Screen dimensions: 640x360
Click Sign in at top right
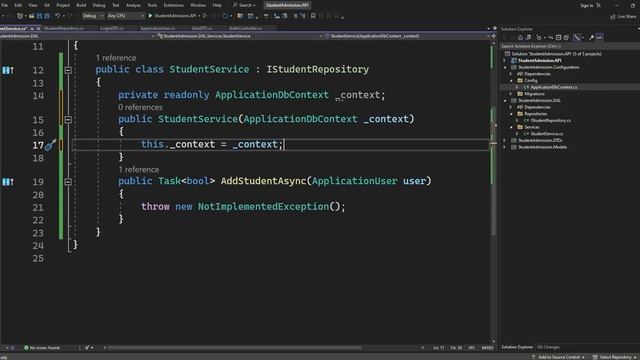587,5
